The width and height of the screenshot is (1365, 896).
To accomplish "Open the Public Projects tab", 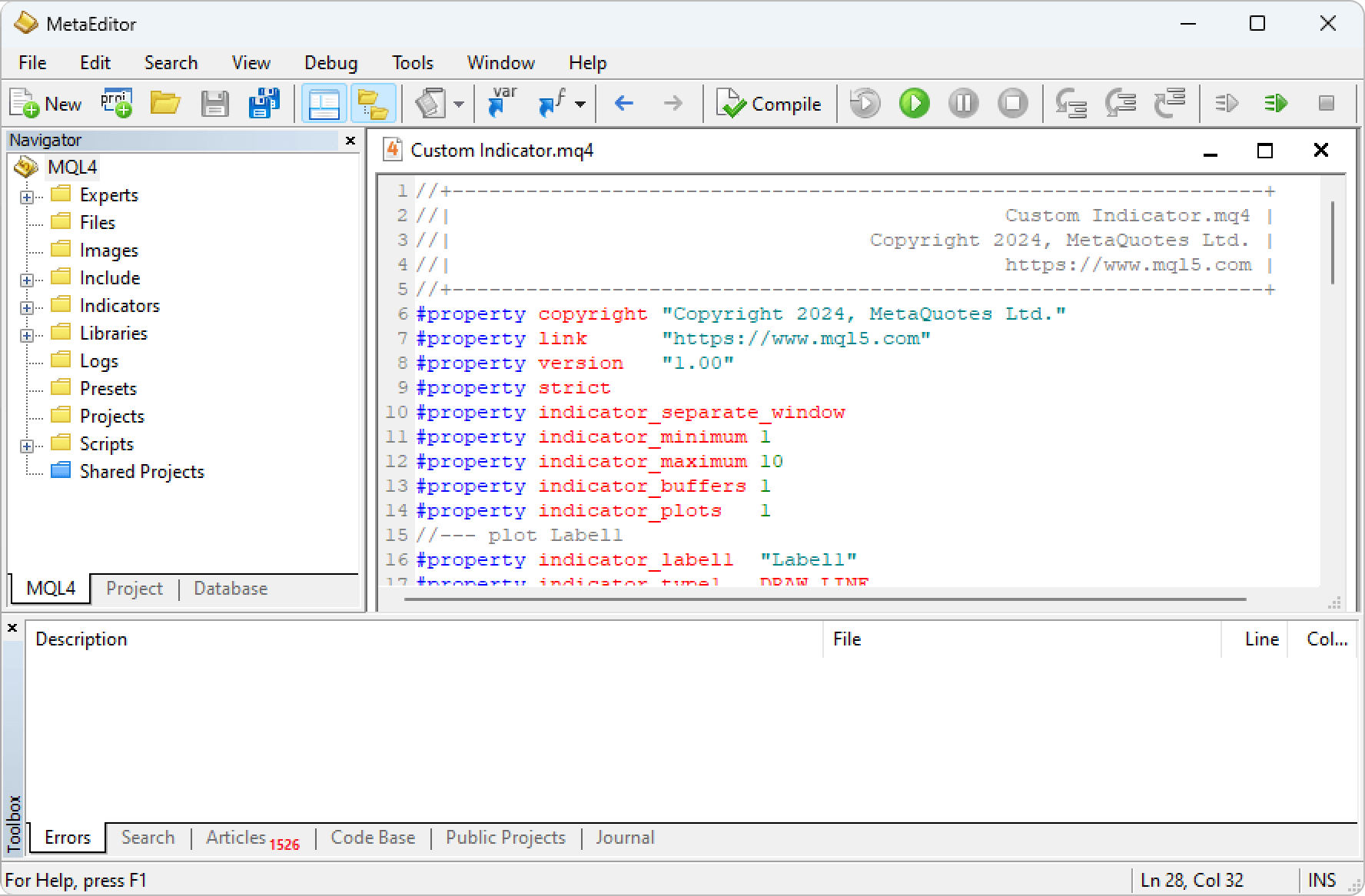I will coord(506,838).
